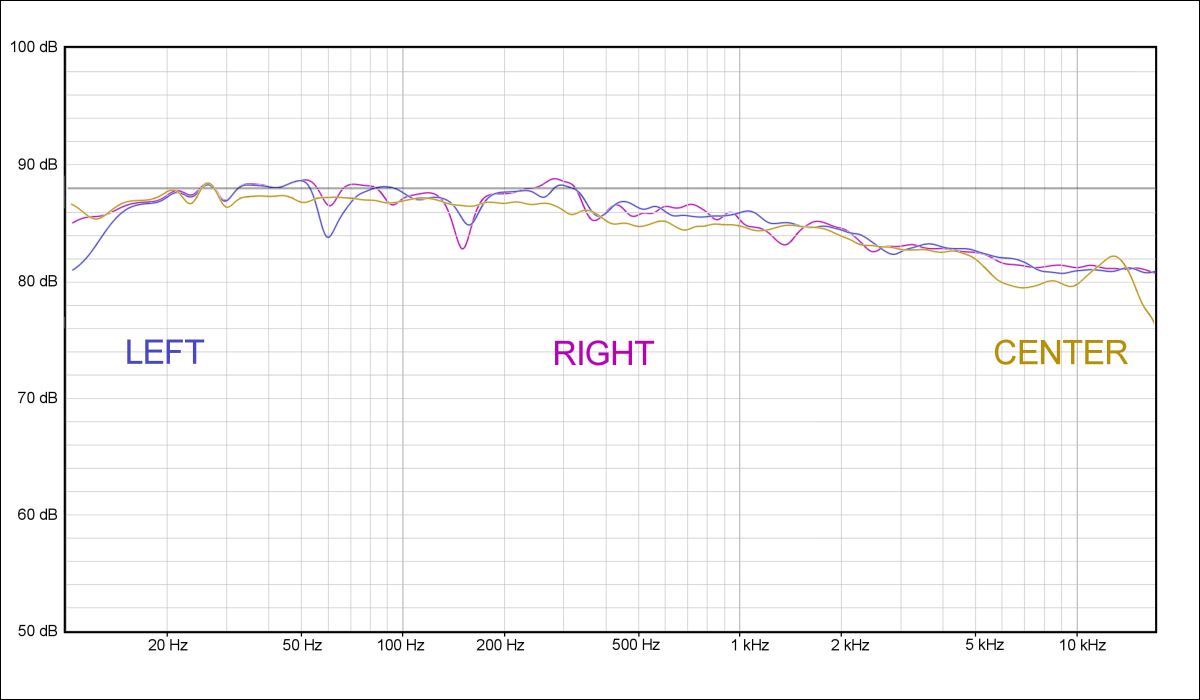
Task: Select the 70 dB axis label
Action: point(38,398)
